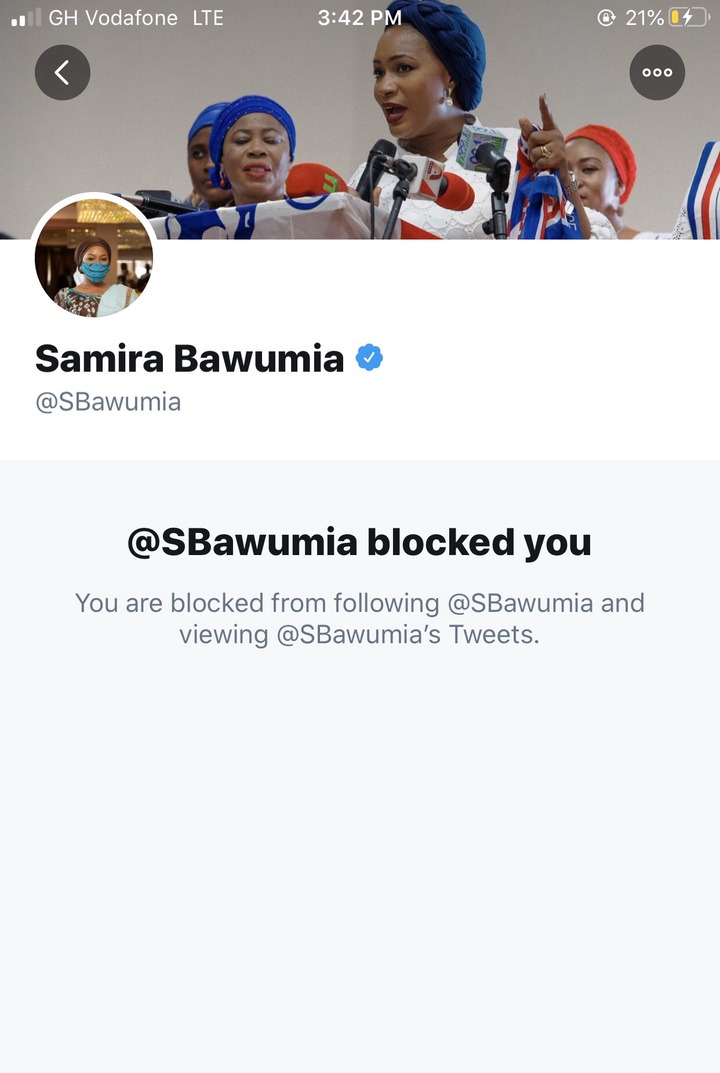Open the three-dot more options menu
Viewport: 720px width, 1073px height.
point(657,73)
